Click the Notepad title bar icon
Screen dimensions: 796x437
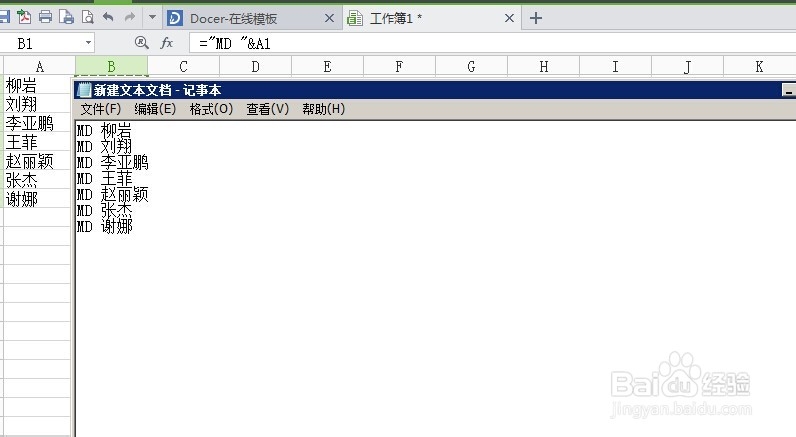[84, 90]
